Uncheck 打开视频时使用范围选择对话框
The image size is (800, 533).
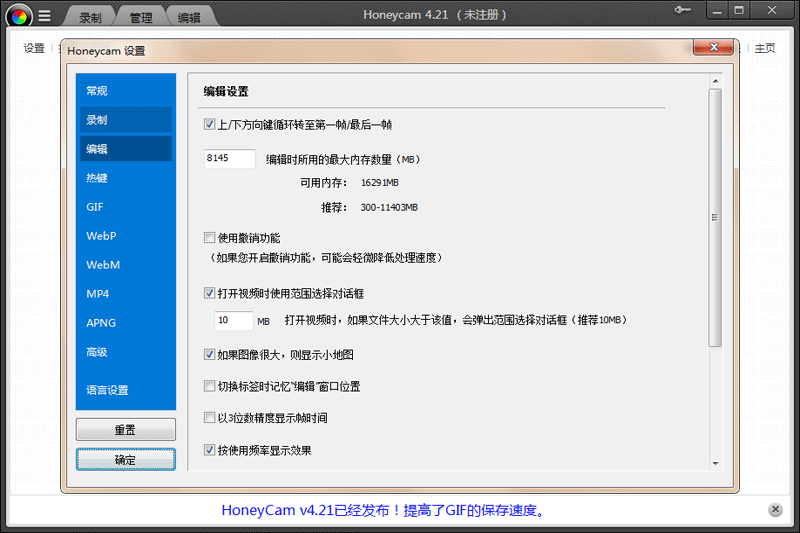(x=209, y=294)
